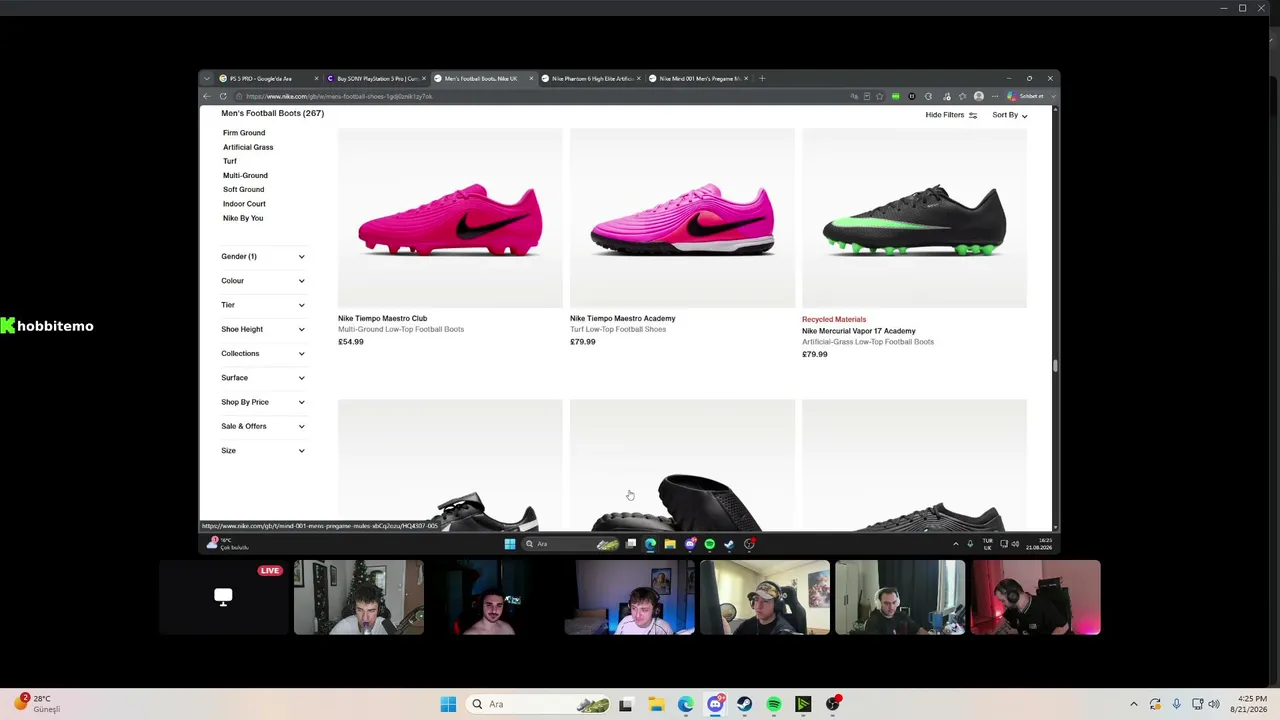Expand the Sale & Offers filter
Viewport: 1280px width, 720px height.
pos(263,426)
